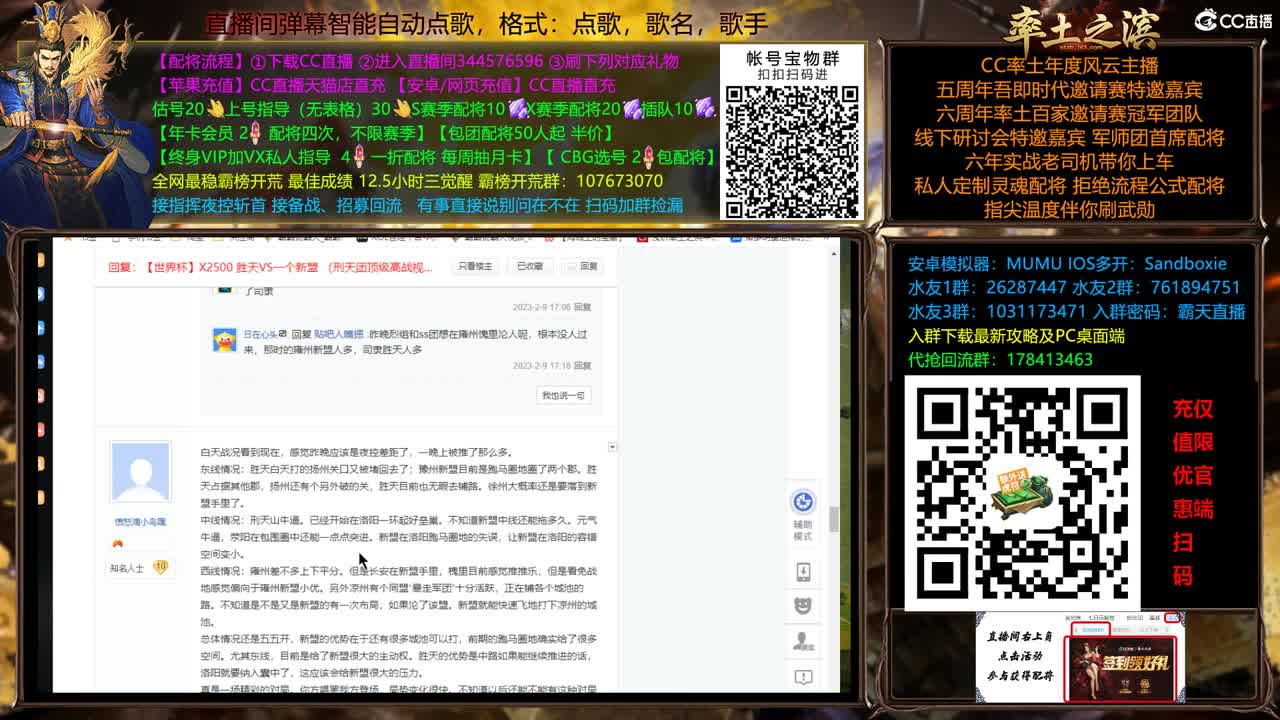
Task: Click the mobile phone download sidebar icon
Action: (x=803, y=572)
